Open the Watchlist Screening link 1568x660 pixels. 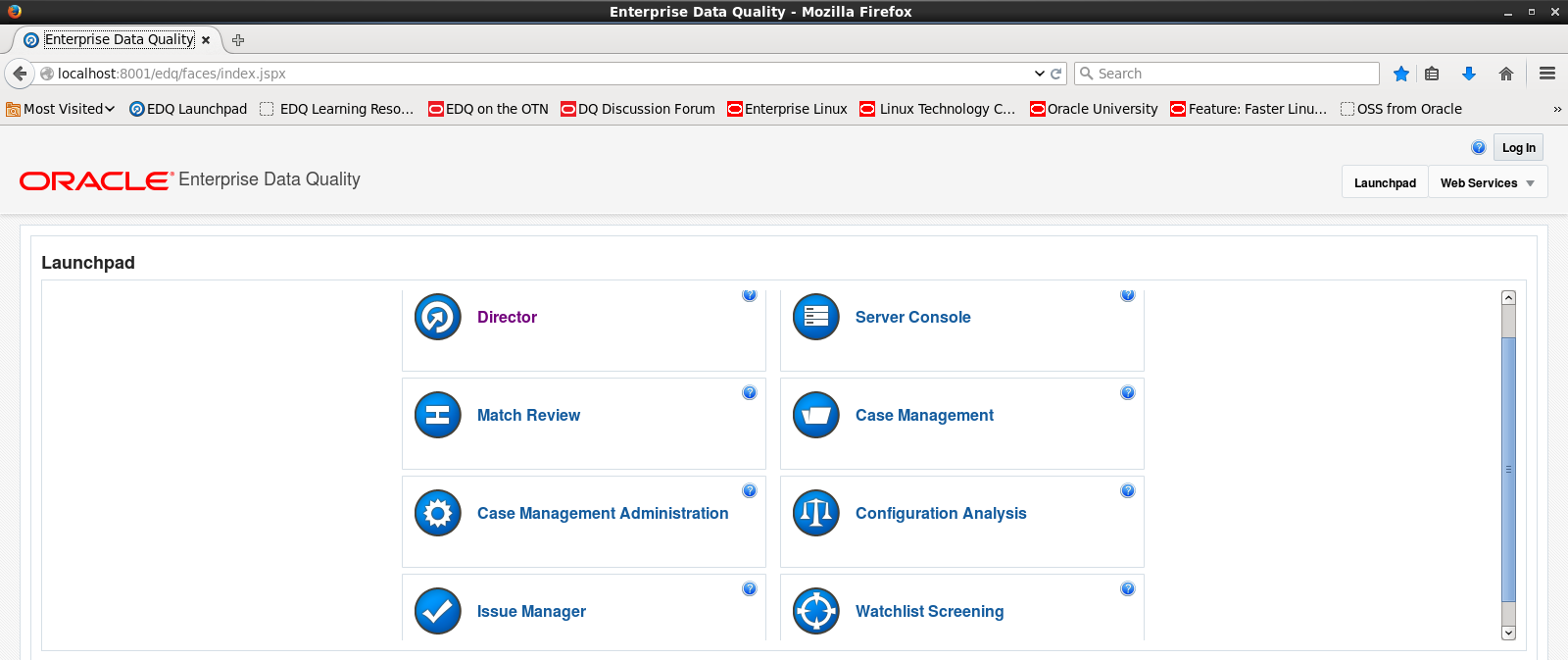coord(929,611)
